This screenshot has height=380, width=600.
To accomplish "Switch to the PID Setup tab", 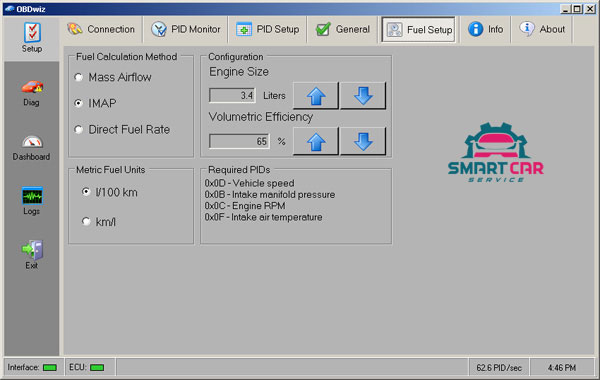I will click(x=267, y=29).
